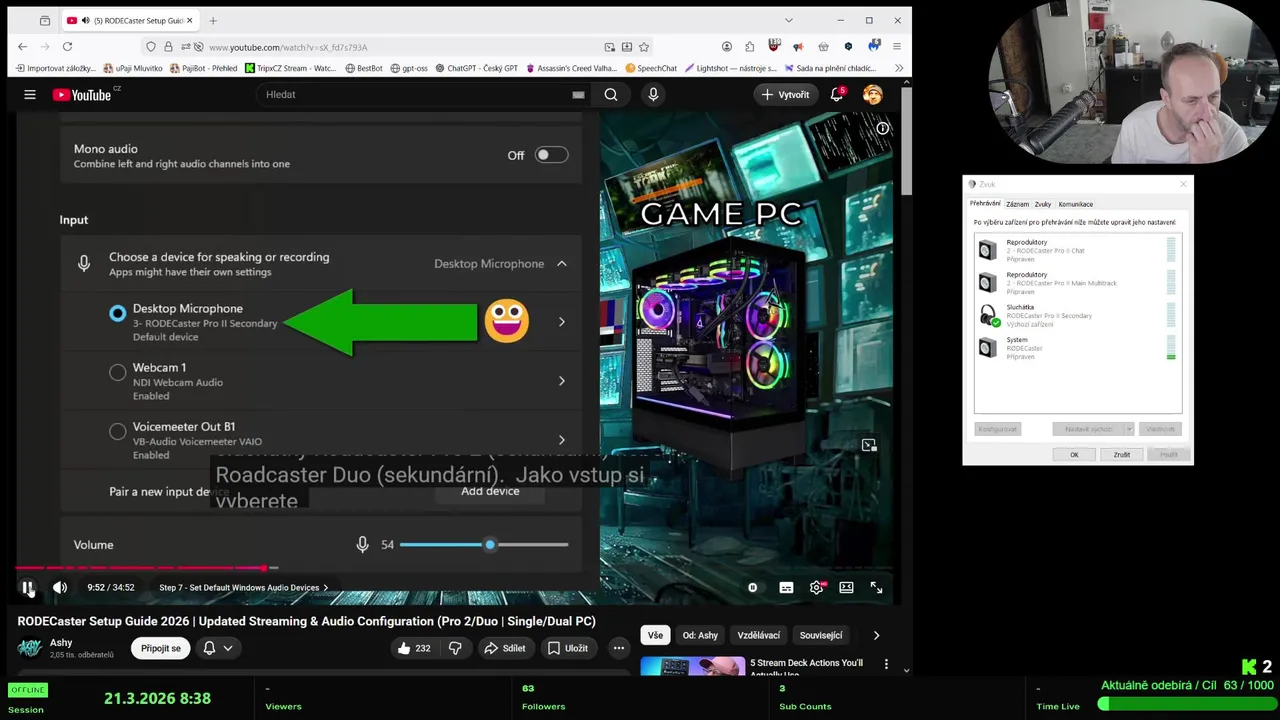
Task: Mute the tab via its speaker icon
Action: [84, 21]
